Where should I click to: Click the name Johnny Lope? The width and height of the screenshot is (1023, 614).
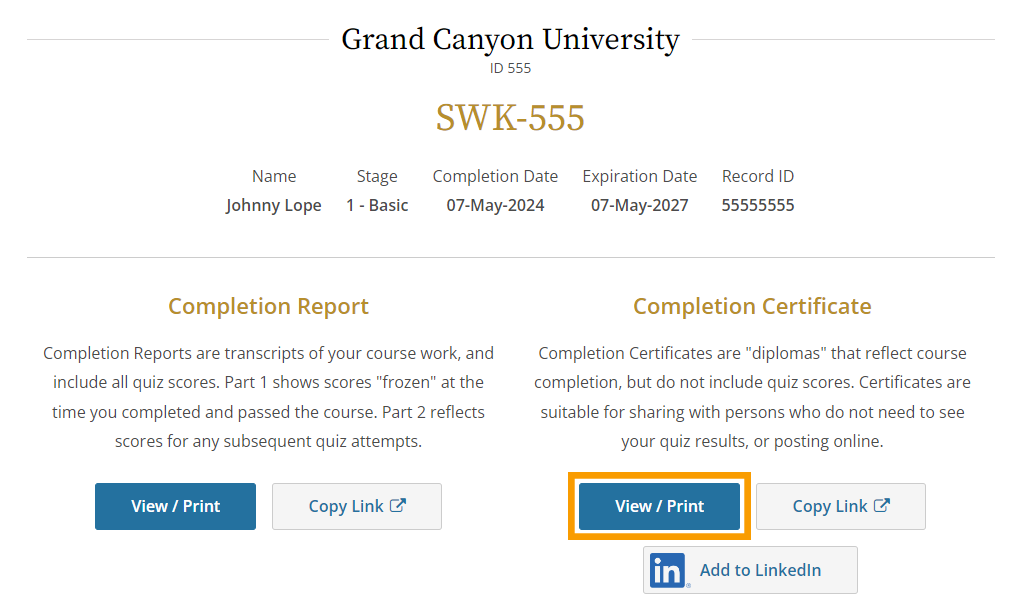click(274, 205)
